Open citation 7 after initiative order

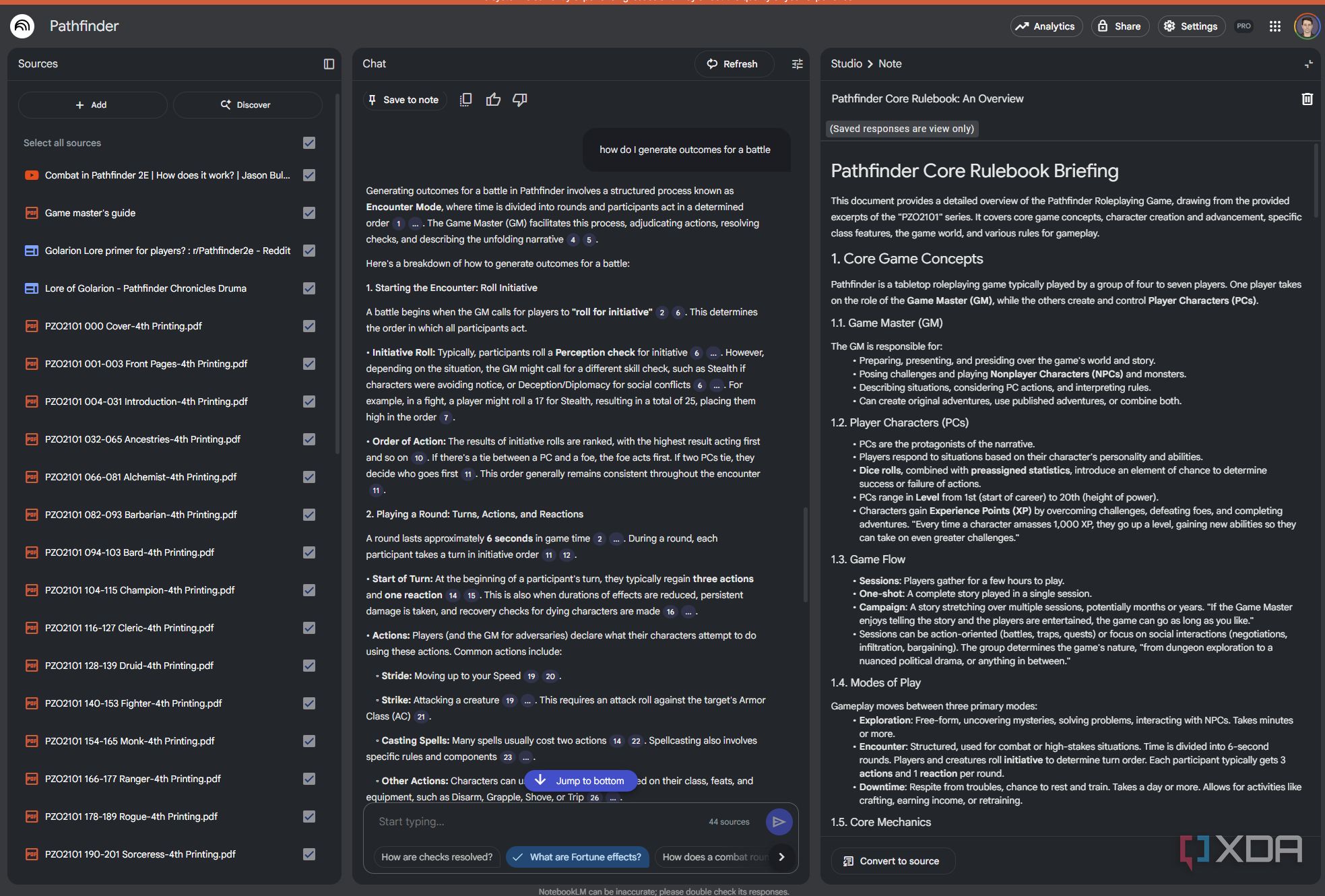(x=446, y=418)
